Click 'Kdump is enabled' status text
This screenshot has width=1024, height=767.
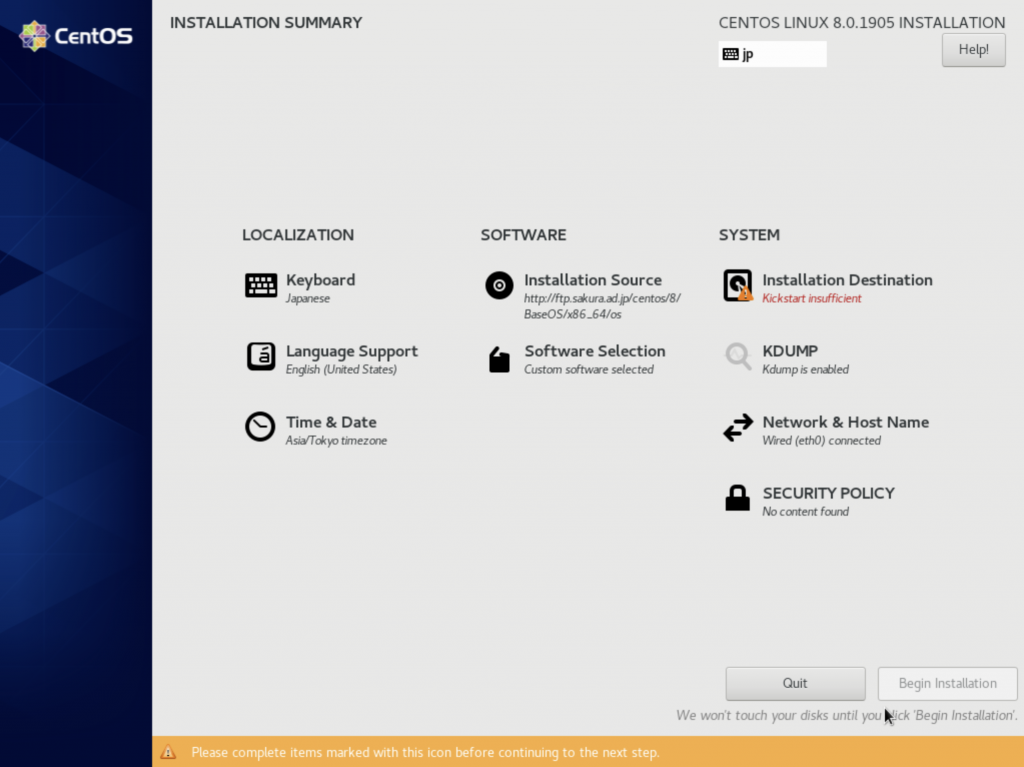[x=805, y=370]
